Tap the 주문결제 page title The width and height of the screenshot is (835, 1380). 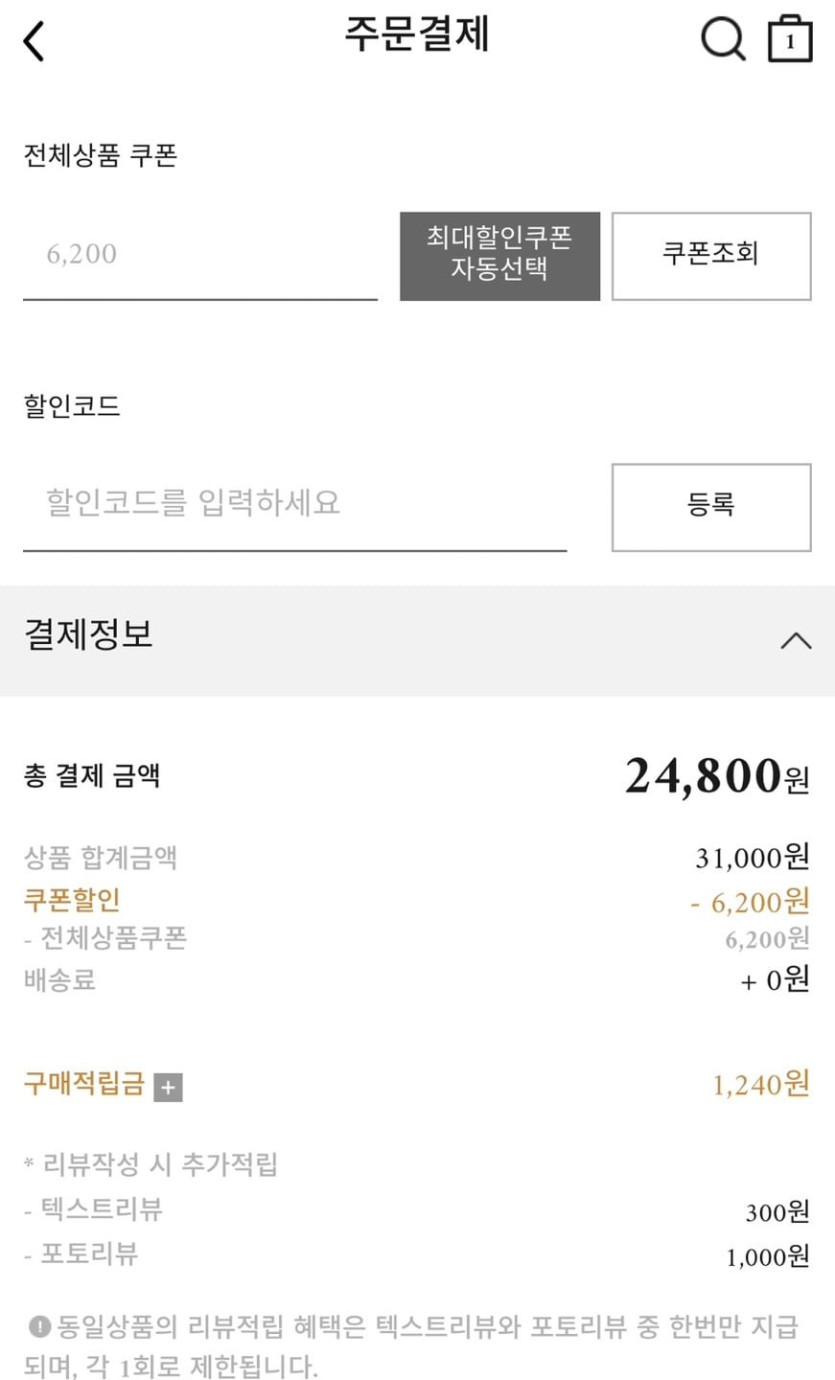pos(417,34)
